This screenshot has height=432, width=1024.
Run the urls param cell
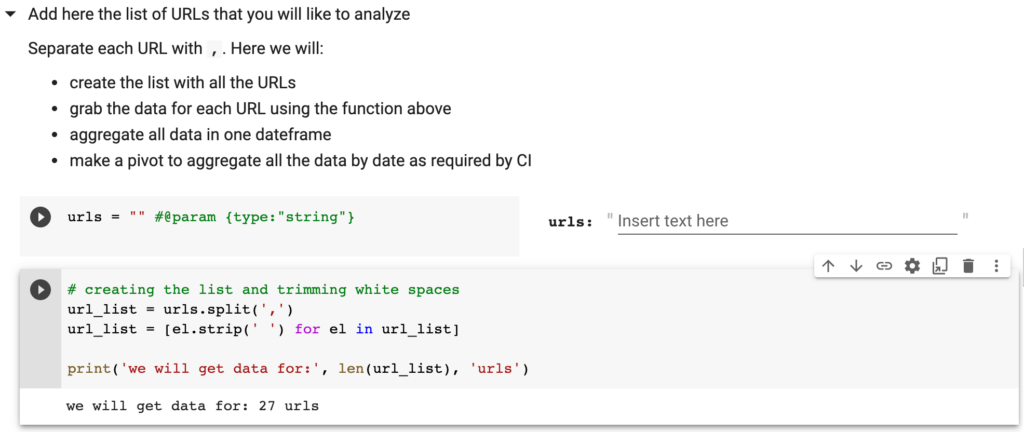(40, 217)
